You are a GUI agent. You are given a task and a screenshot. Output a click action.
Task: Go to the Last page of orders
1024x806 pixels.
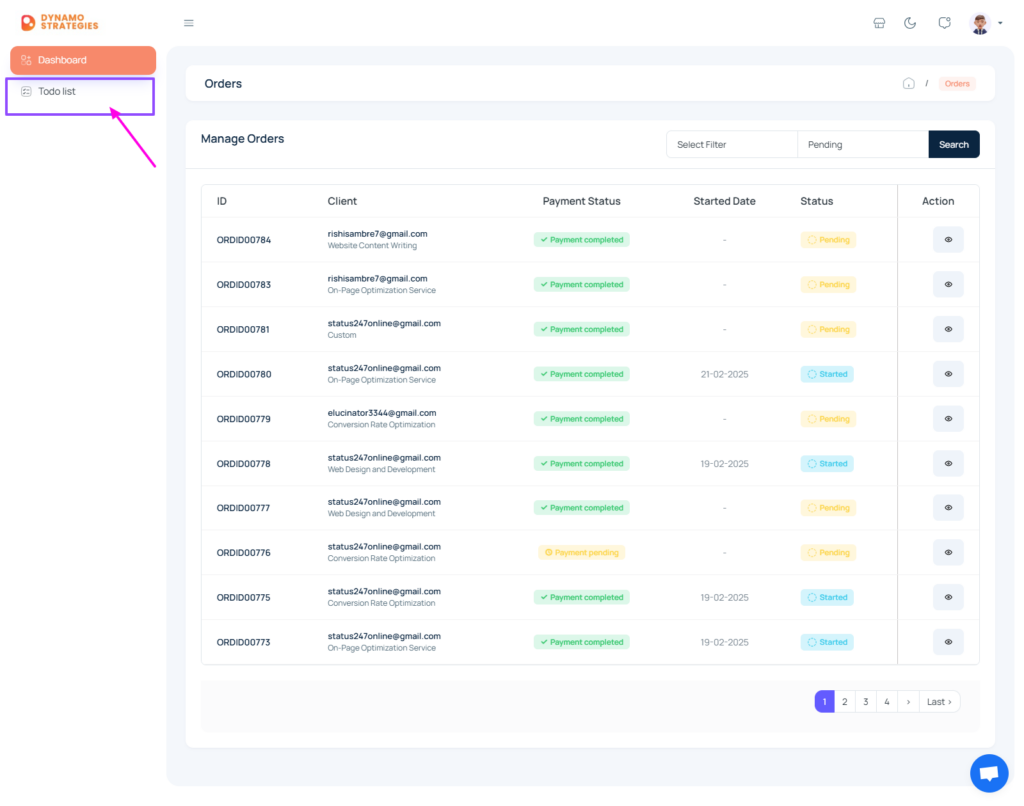[x=938, y=701]
